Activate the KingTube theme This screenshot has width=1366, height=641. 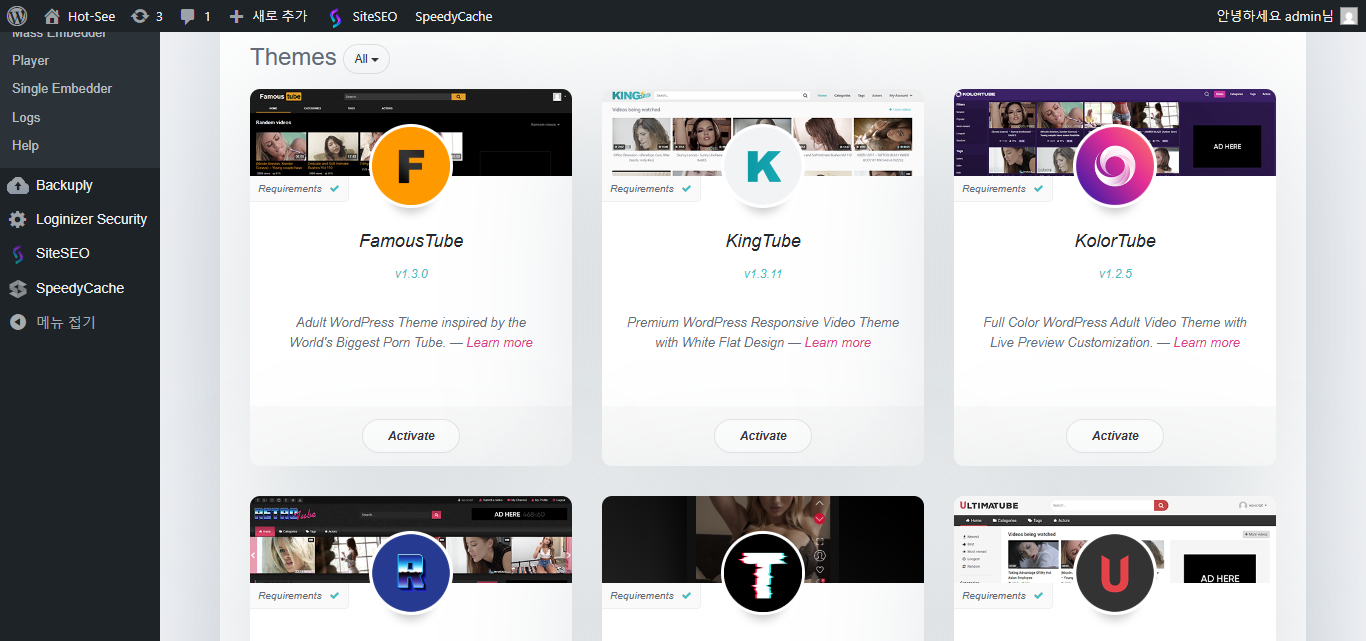(763, 436)
